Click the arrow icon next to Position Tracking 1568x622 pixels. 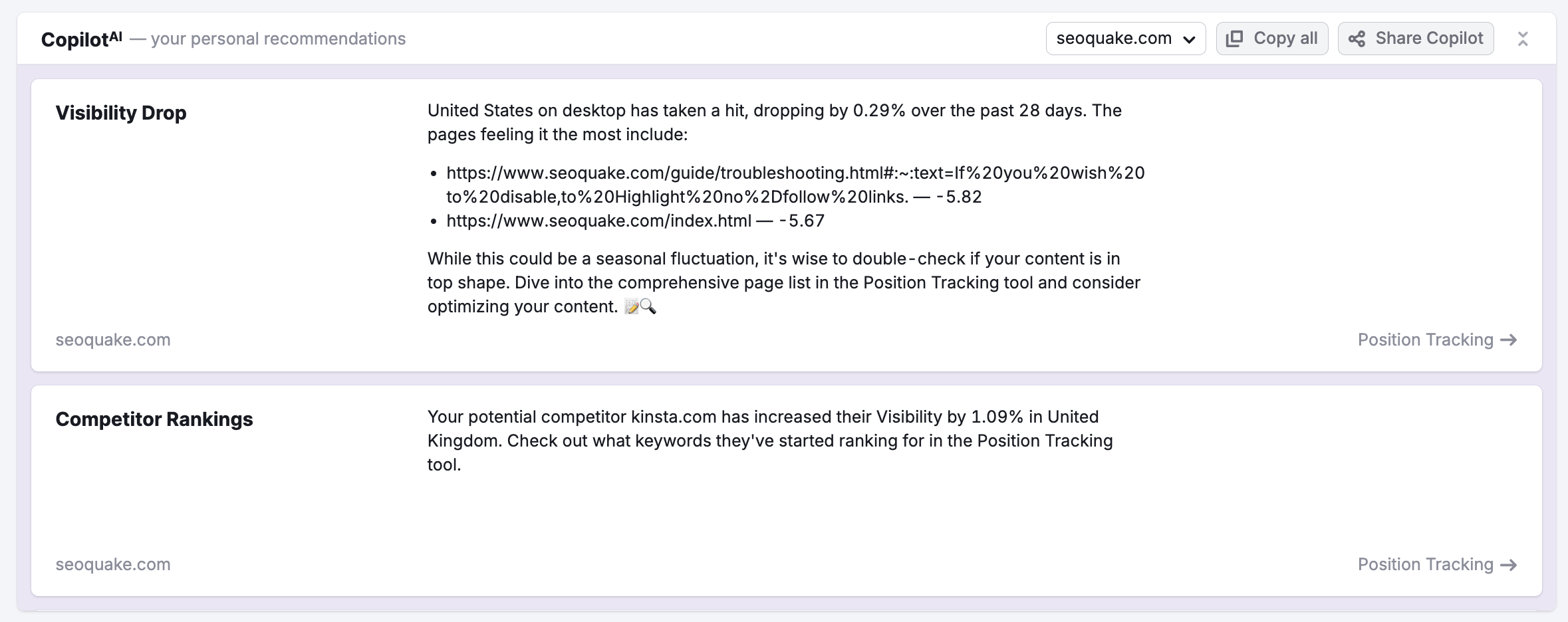pyautogui.click(x=1508, y=340)
